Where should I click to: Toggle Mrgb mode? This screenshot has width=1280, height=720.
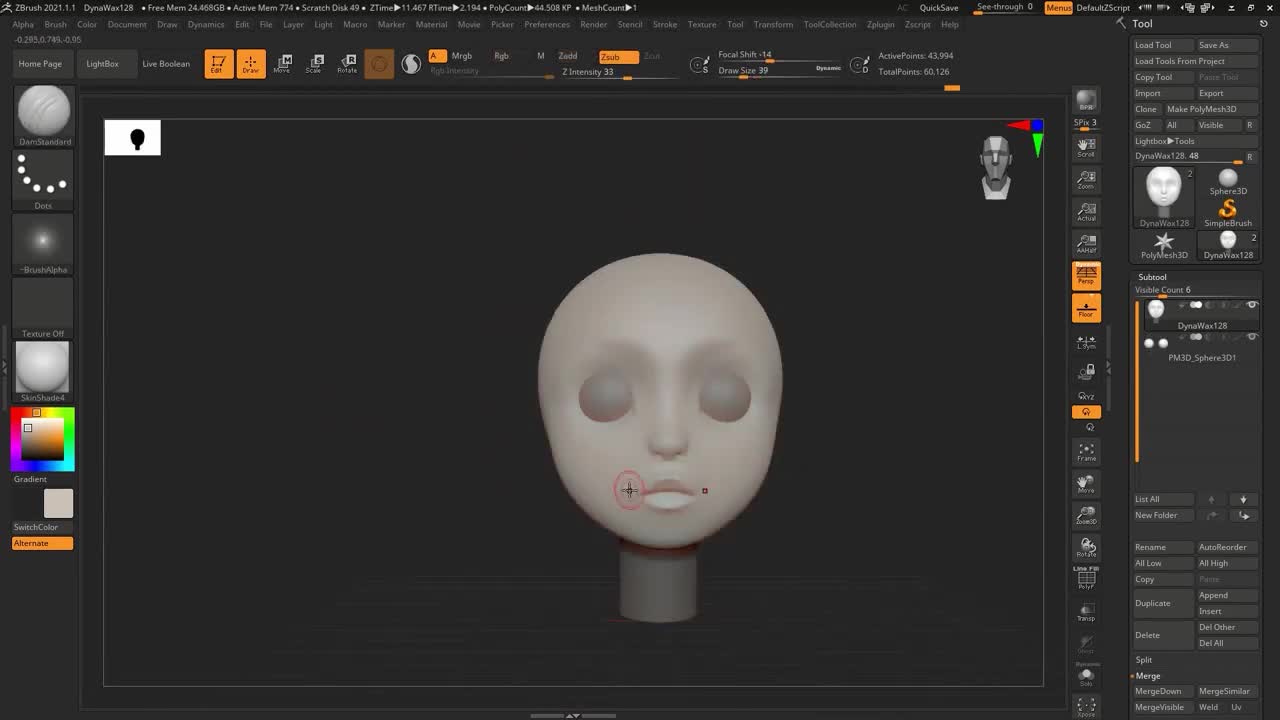[462, 56]
